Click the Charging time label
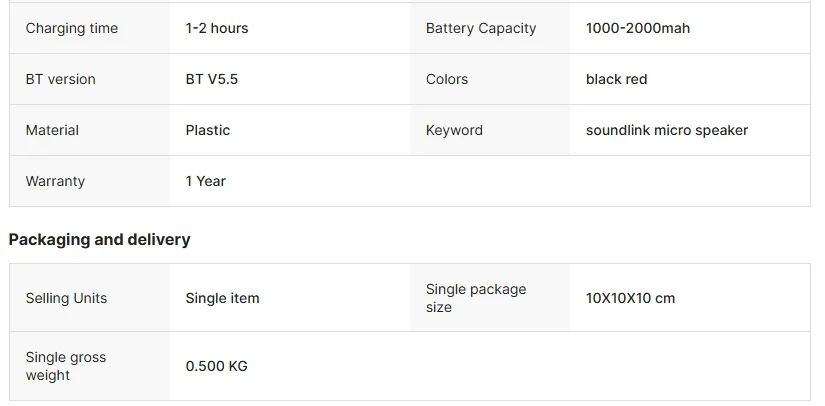The width and height of the screenshot is (825, 406). pyautogui.click(x=71, y=28)
